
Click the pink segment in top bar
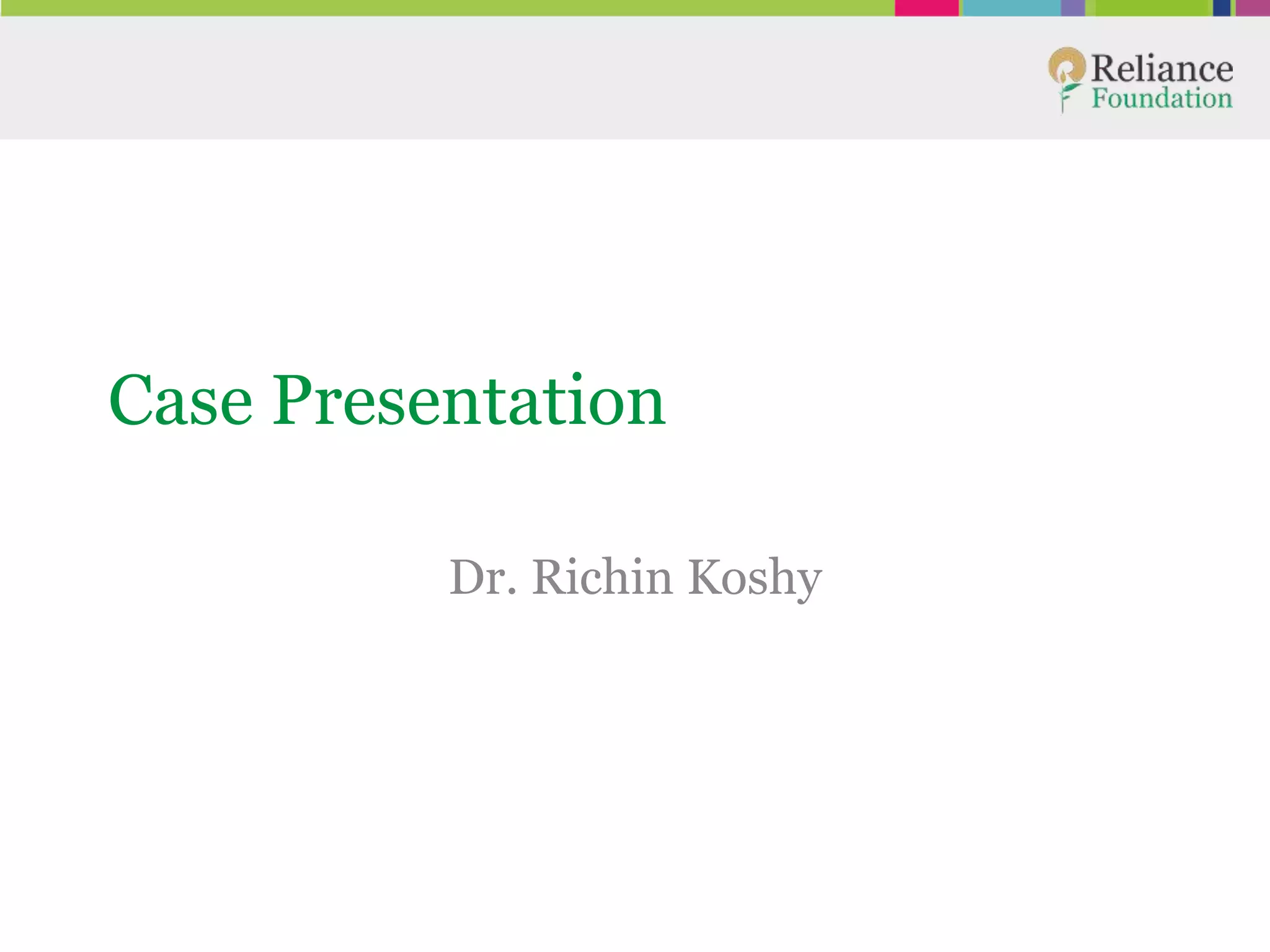926,8
